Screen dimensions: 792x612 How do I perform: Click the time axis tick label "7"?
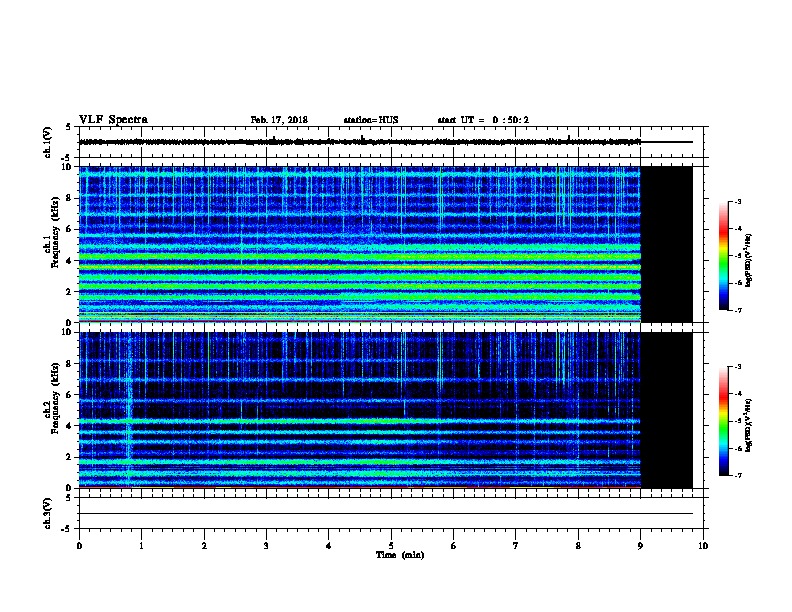pos(516,545)
